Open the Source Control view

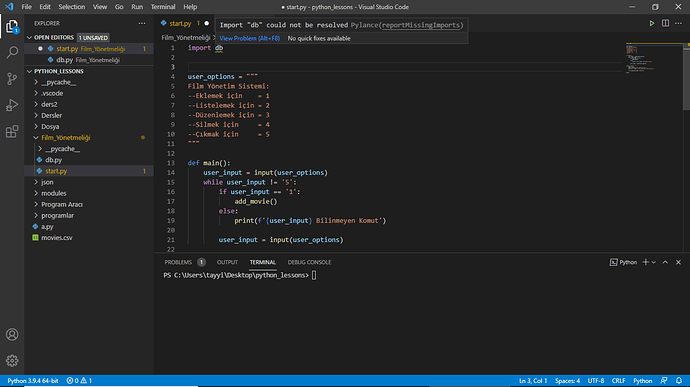pyautogui.click(x=12, y=79)
